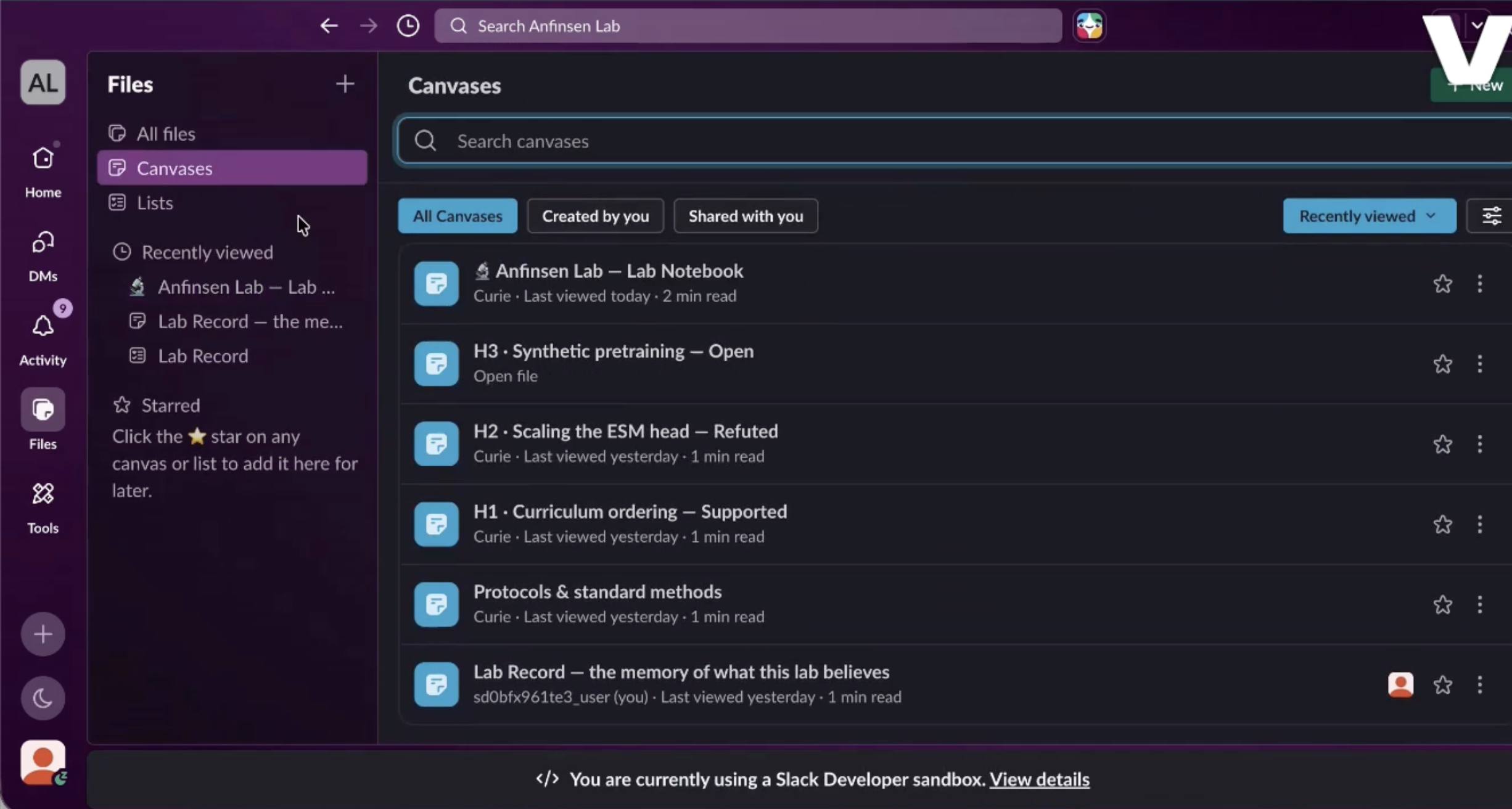1512x809 pixels.
Task: Toggle the moon status button
Action: [x=43, y=698]
